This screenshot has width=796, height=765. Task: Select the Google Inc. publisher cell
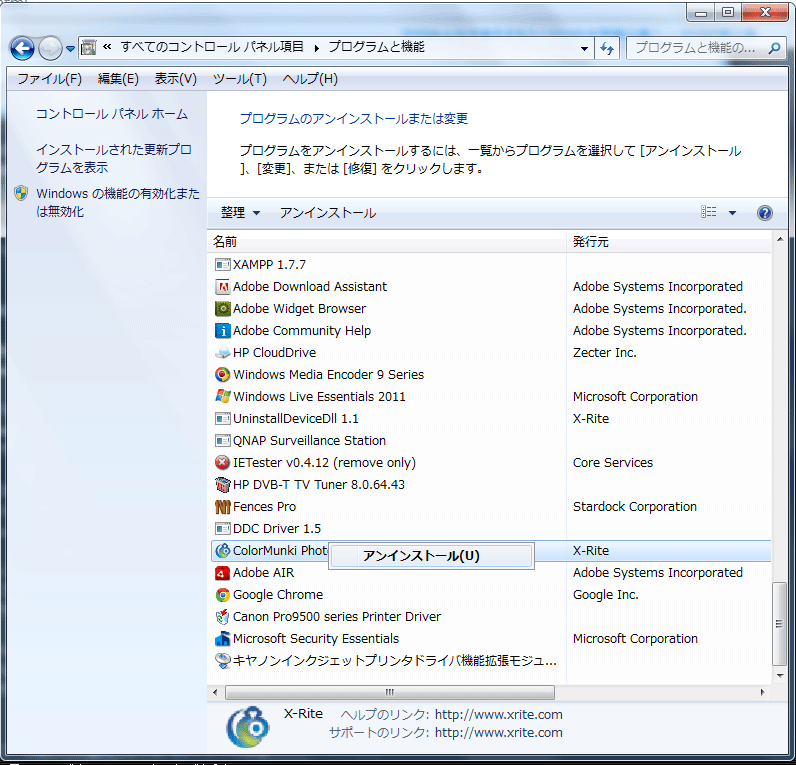point(606,594)
